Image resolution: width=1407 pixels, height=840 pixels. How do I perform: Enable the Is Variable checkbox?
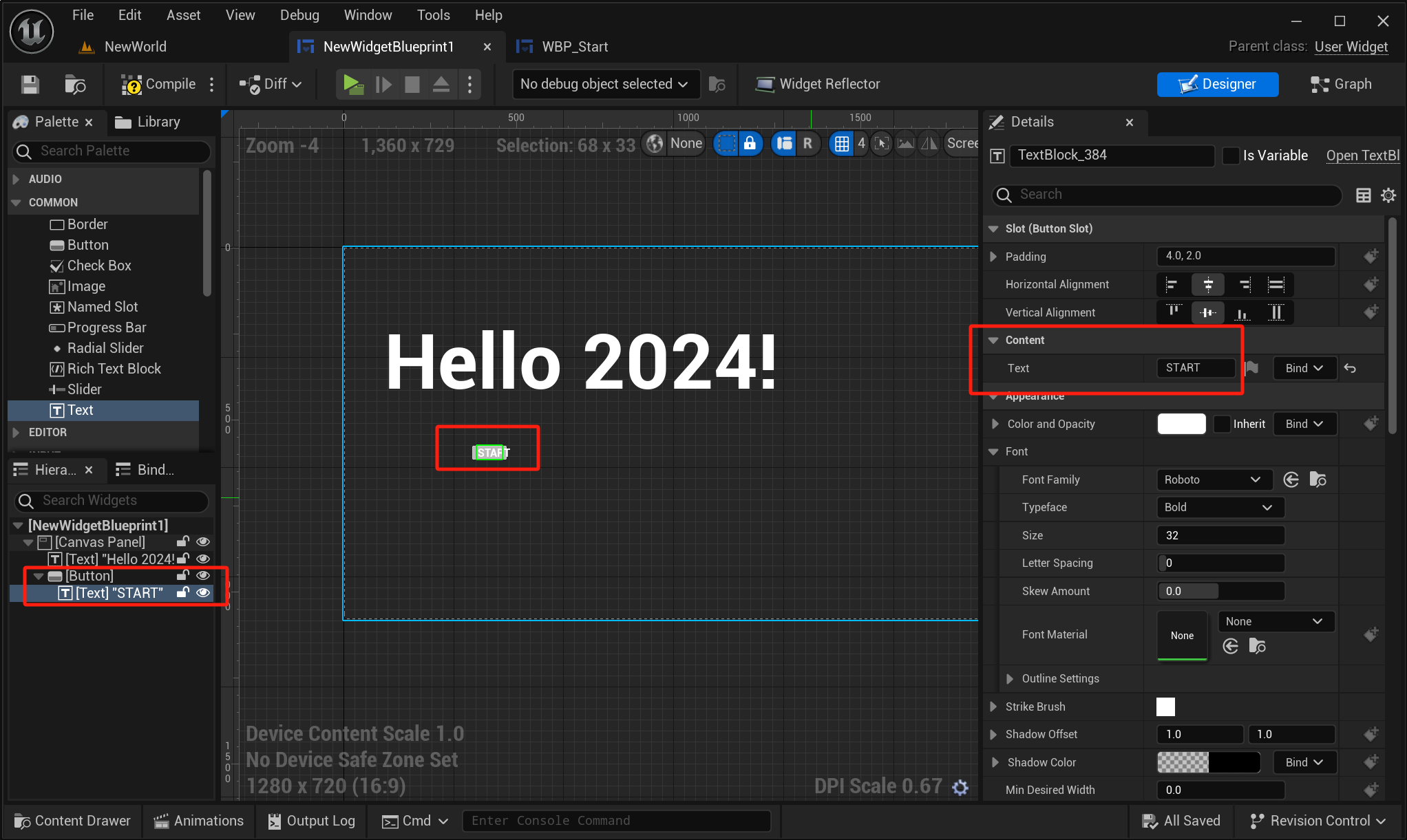coord(1231,155)
